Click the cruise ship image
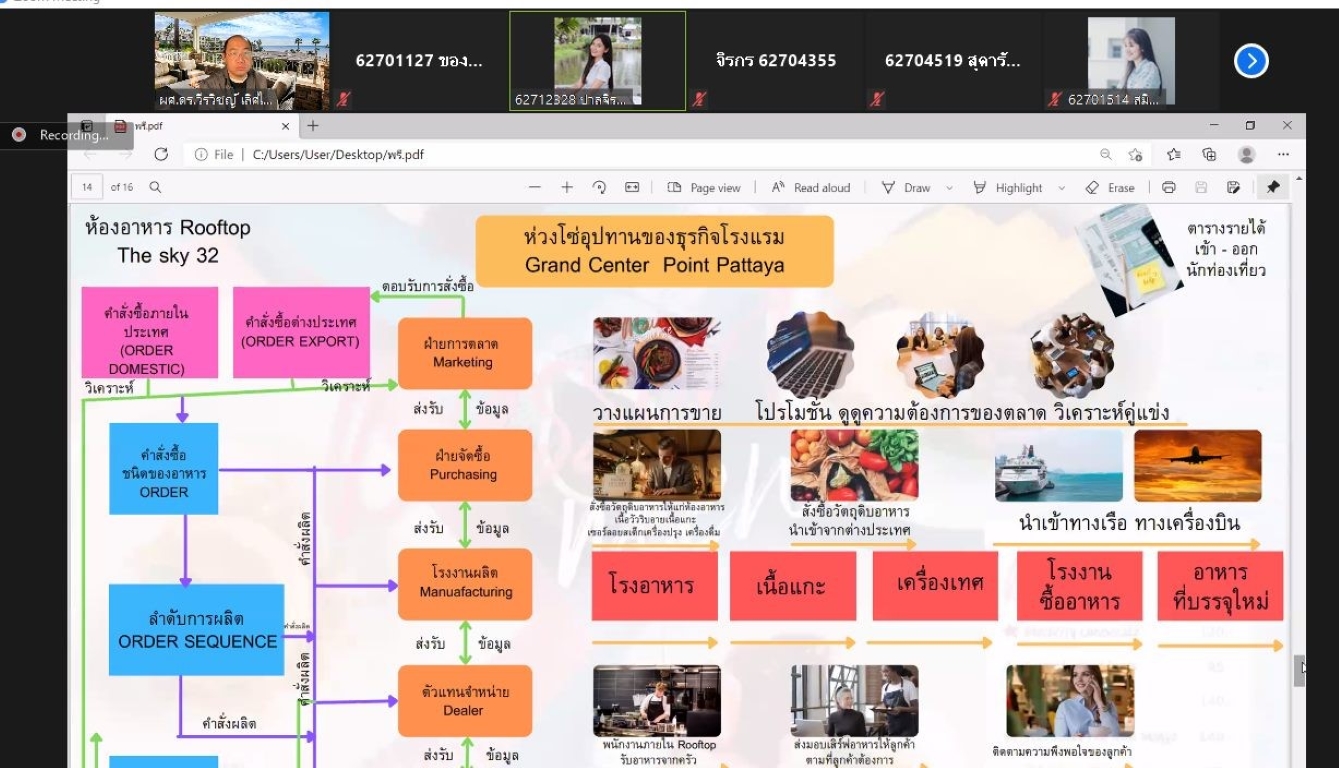 pyautogui.click(x=1059, y=466)
